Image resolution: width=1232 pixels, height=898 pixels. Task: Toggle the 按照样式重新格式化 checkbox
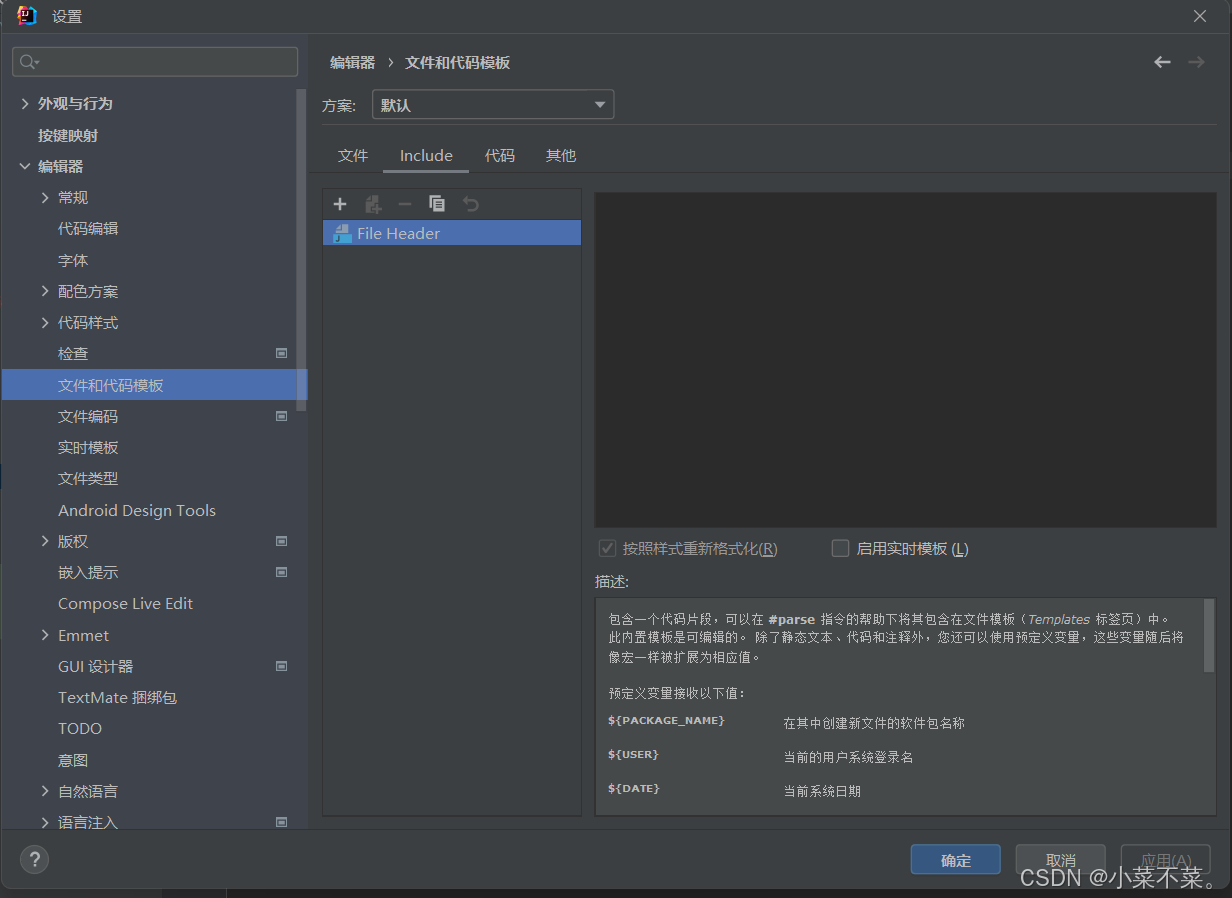pyautogui.click(x=606, y=548)
